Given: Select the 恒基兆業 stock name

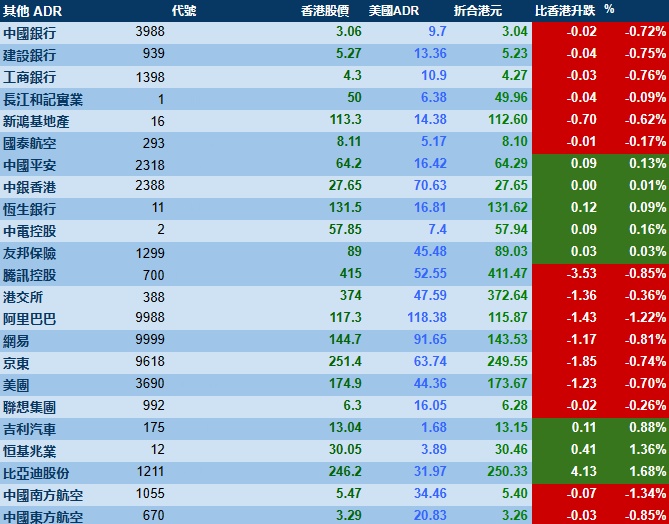Looking at the screenshot, I should coord(29,451).
